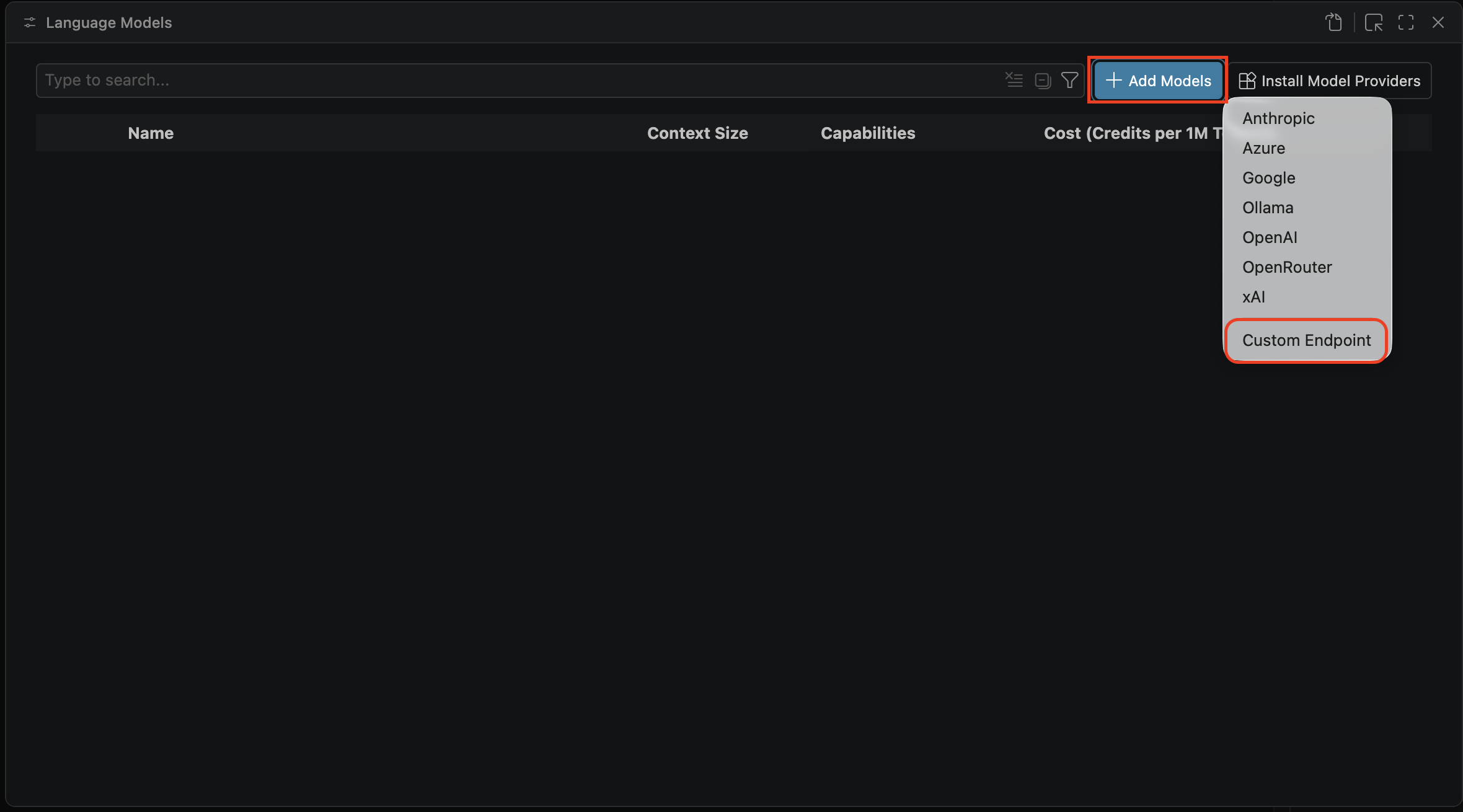
Task: Close the Language Models panel
Action: pos(1438,23)
